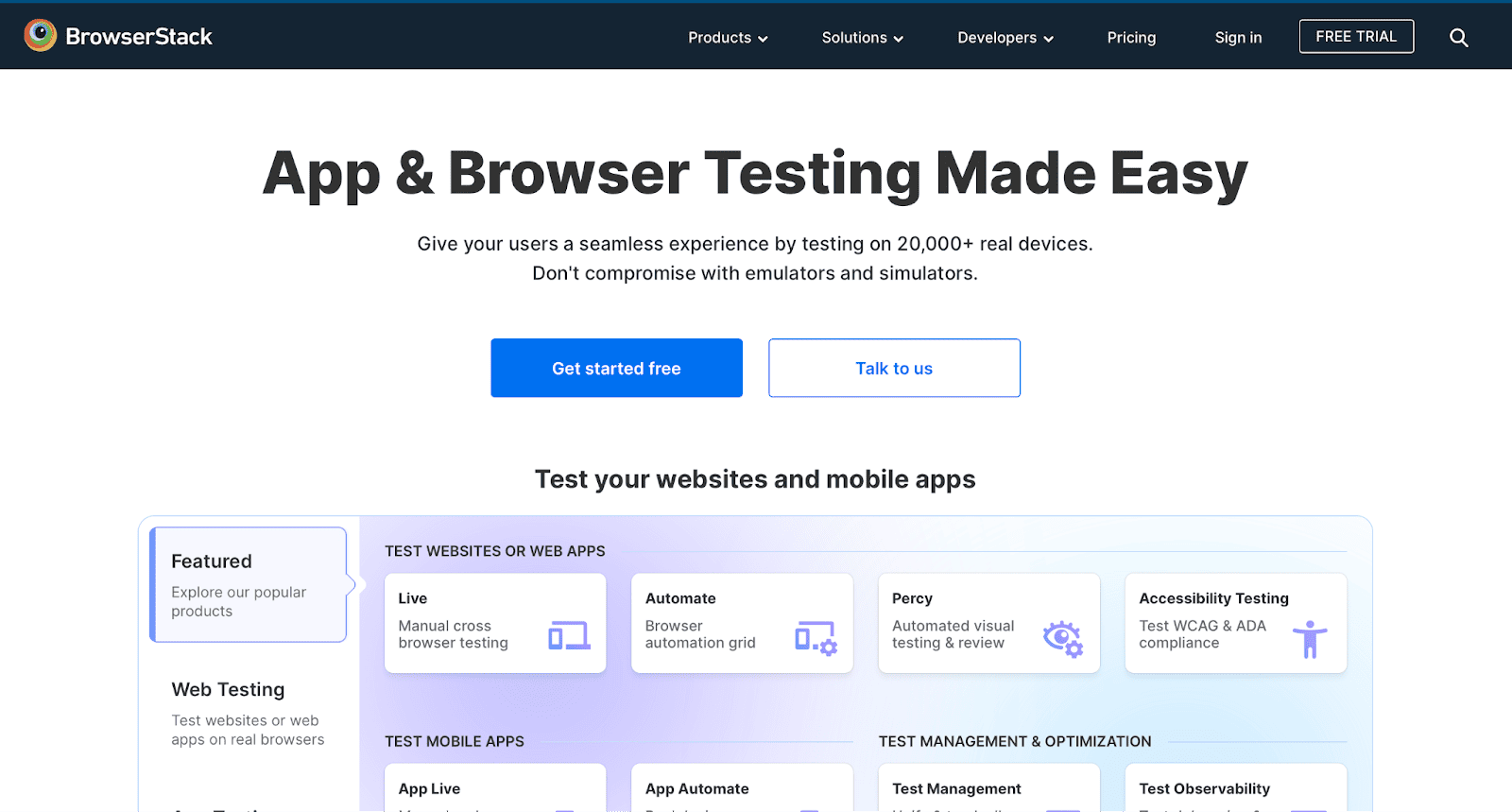
Task: Click 'Automated visual testing & review' description
Action: point(953,634)
